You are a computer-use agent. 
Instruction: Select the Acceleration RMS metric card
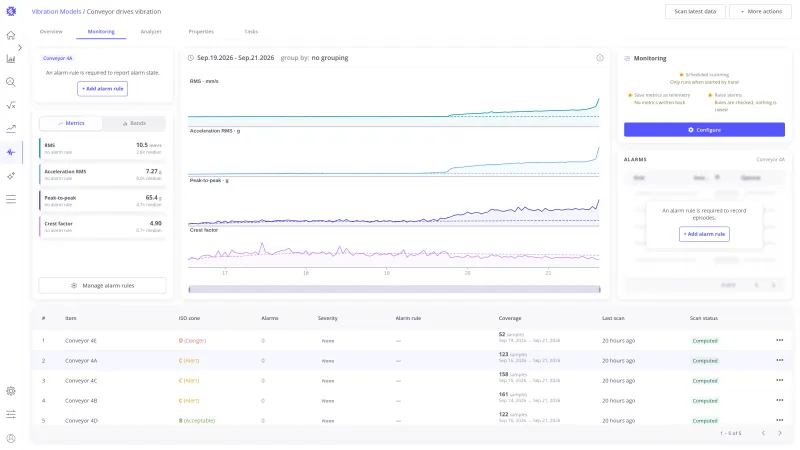(x=103, y=174)
